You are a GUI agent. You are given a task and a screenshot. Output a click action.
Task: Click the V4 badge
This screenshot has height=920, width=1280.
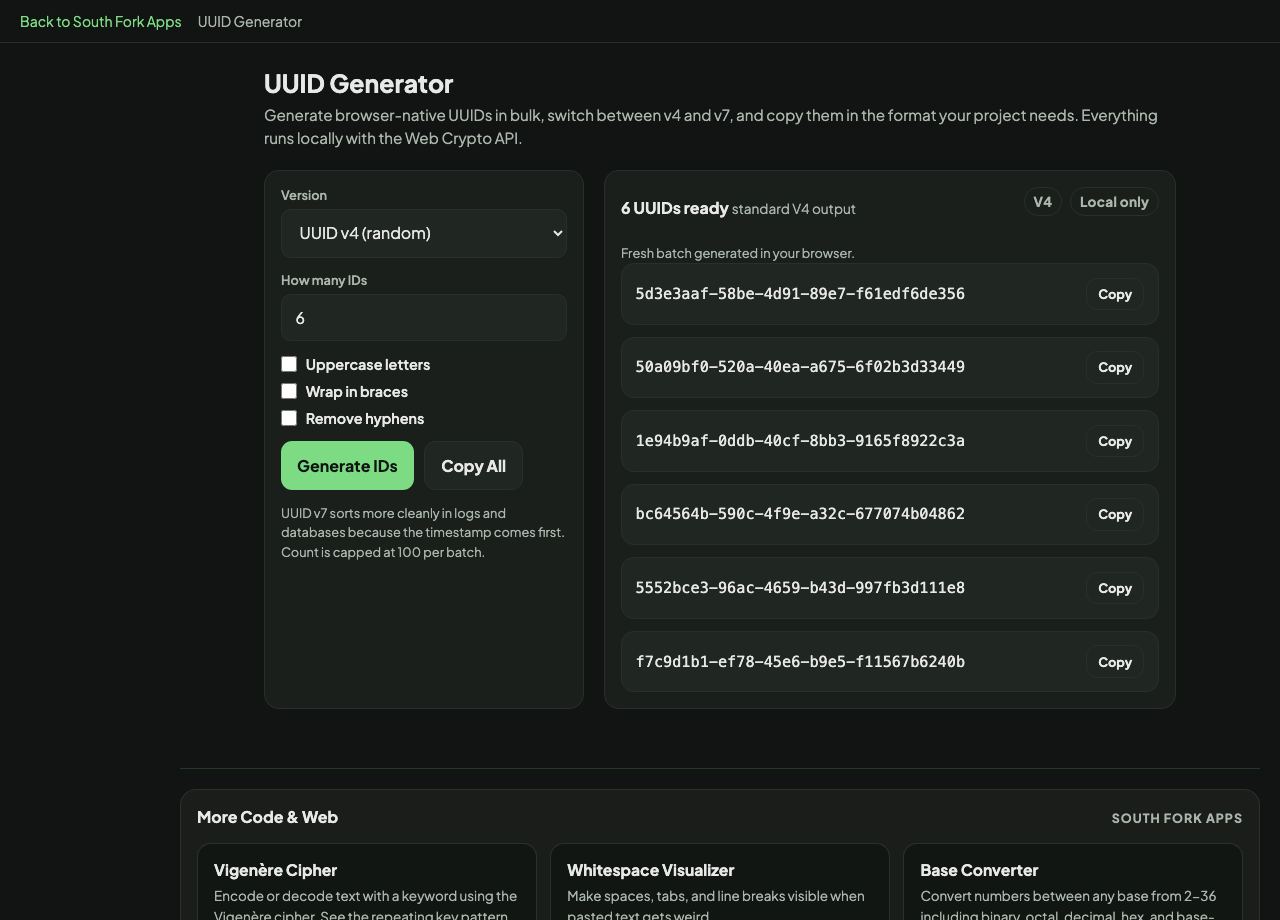coord(1042,202)
